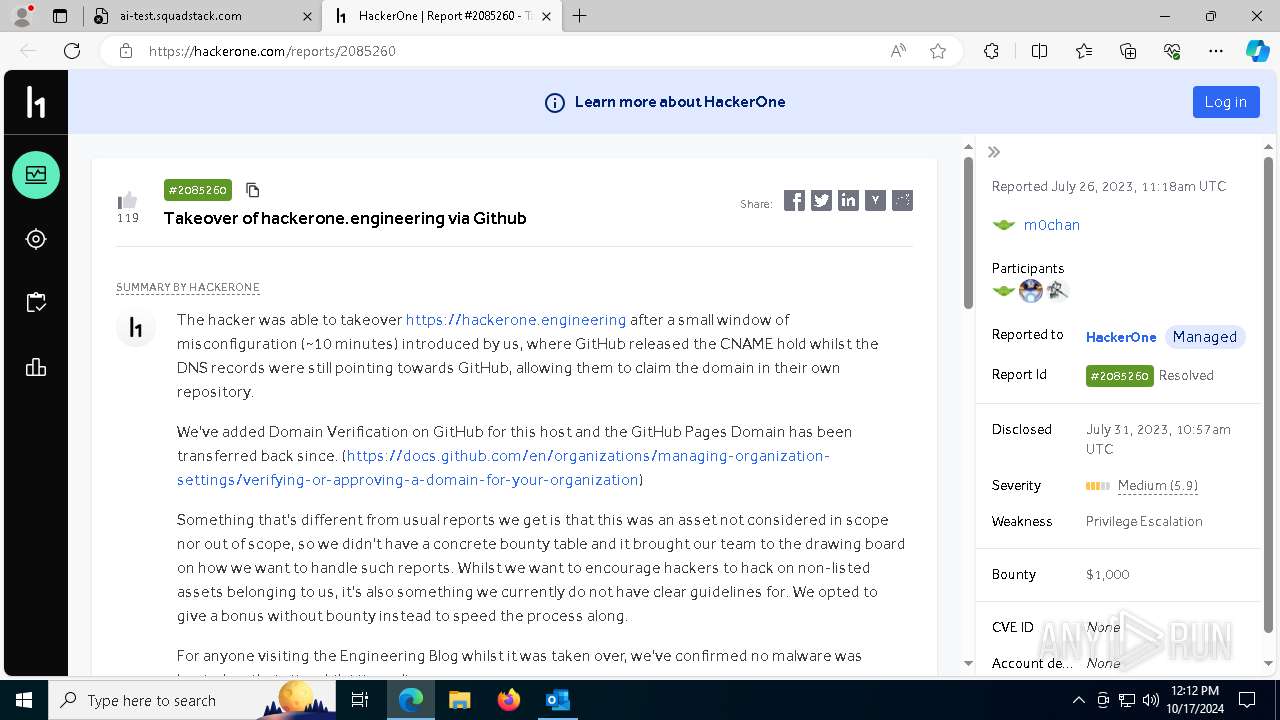Image resolution: width=1280 pixels, height=720 pixels.
Task: Click taskbar search box
Action: [x=192, y=700]
